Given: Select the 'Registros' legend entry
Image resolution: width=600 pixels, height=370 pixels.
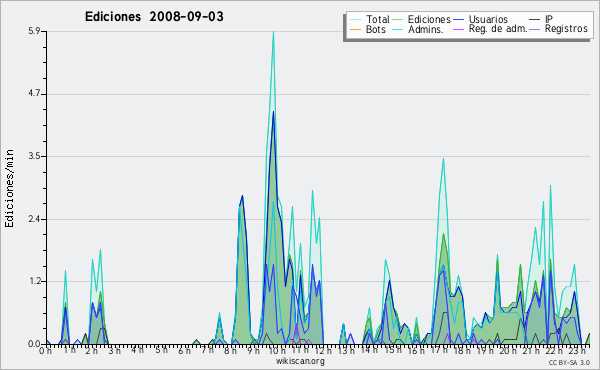Looking at the screenshot, I should point(559,29).
